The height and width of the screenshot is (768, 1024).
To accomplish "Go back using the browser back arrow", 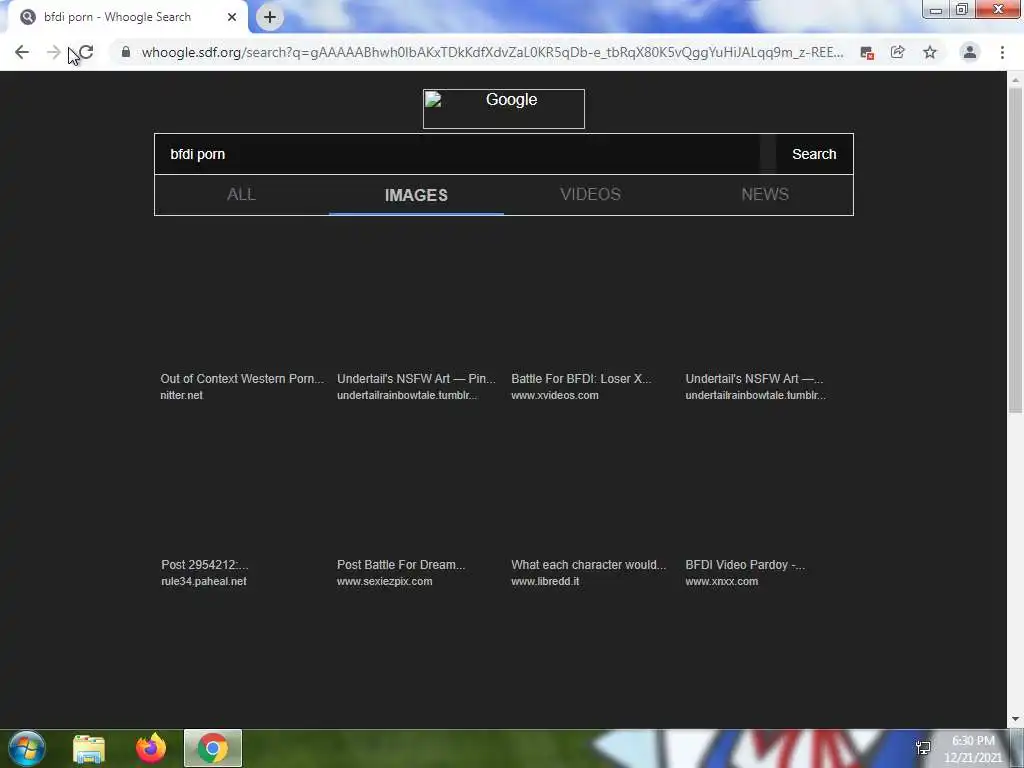I will (22, 52).
